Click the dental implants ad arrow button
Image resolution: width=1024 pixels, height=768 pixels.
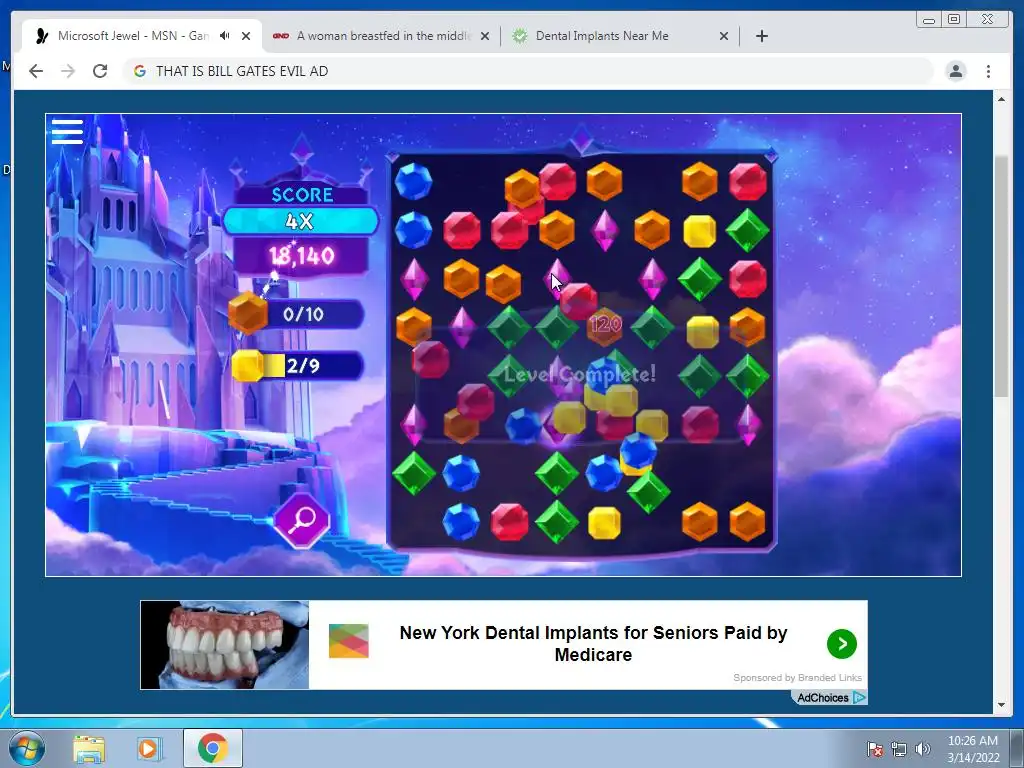click(x=842, y=644)
